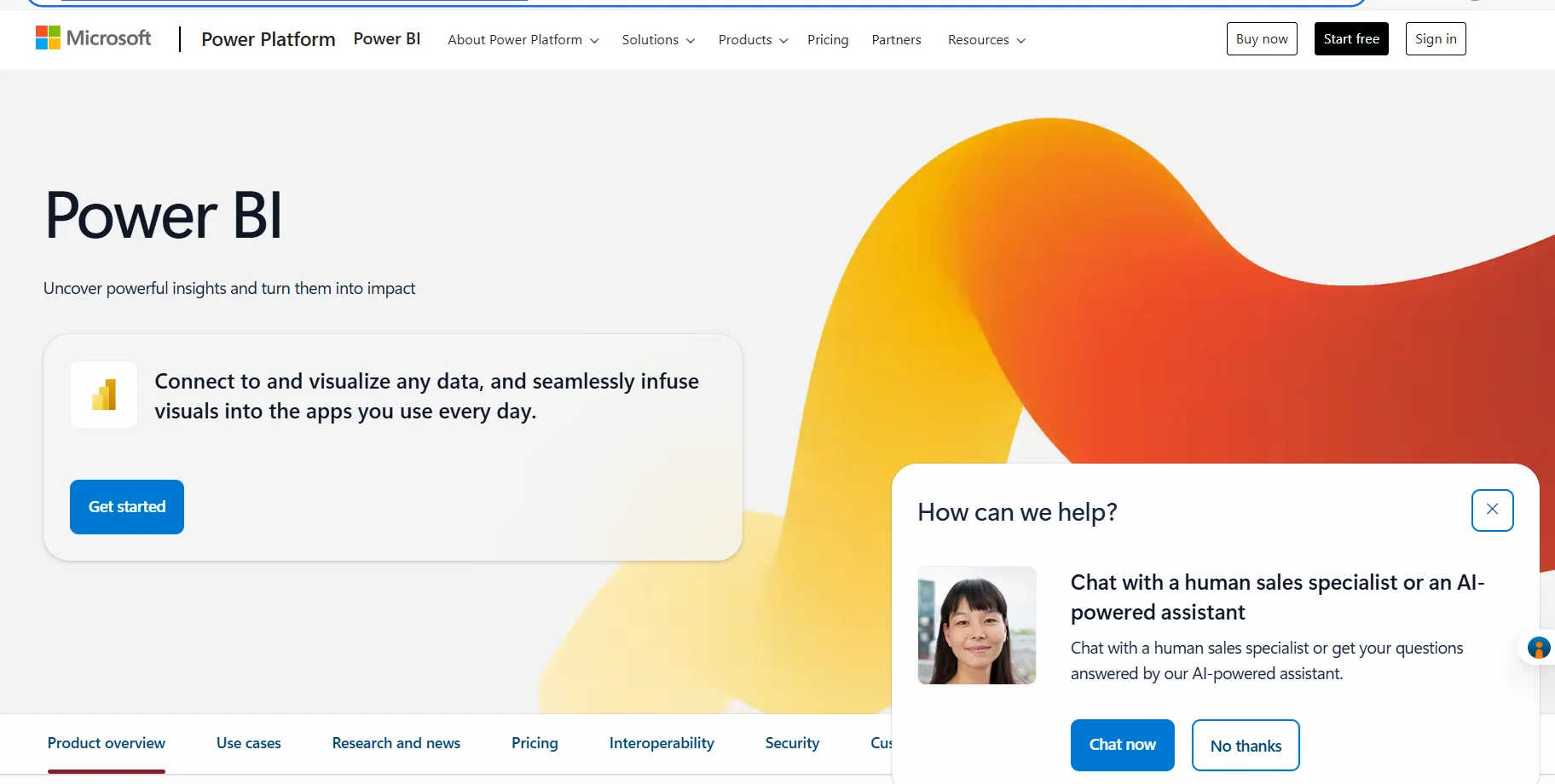1555x784 pixels.
Task: Click Get started for Power BI
Action: point(126,506)
